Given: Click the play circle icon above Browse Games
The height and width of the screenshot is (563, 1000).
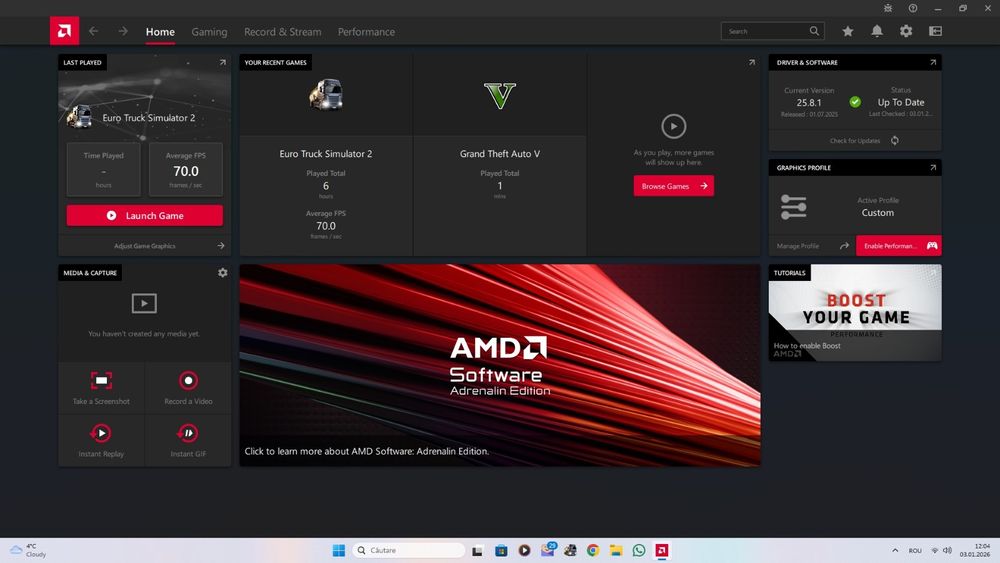Looking at the screenshot, I should tap(673, 126).
